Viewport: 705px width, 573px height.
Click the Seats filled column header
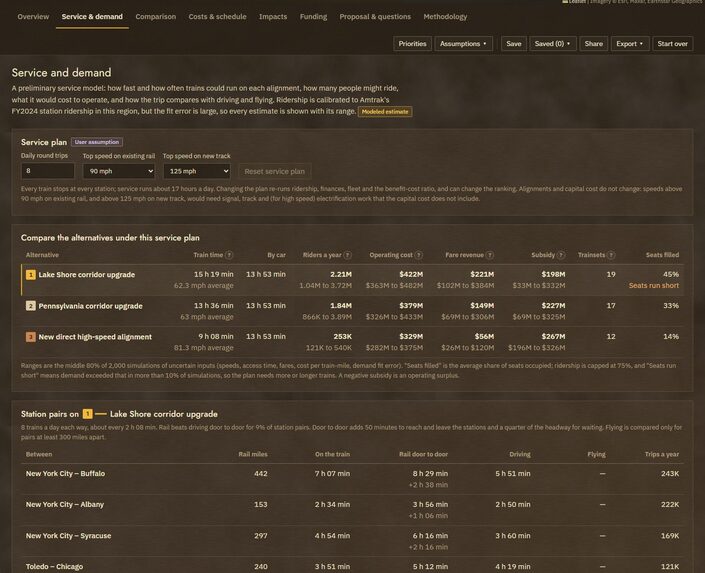tap(663, 255)
